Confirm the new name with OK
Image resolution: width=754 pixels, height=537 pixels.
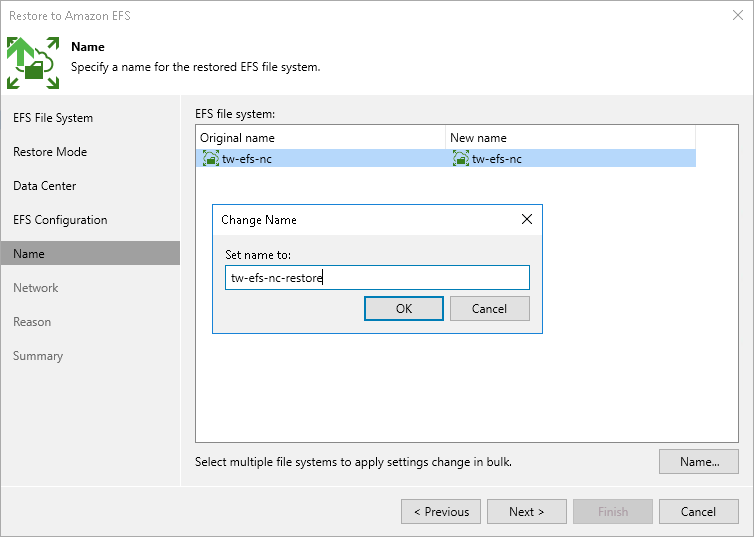pyautogui.click(x=403, y=309)
